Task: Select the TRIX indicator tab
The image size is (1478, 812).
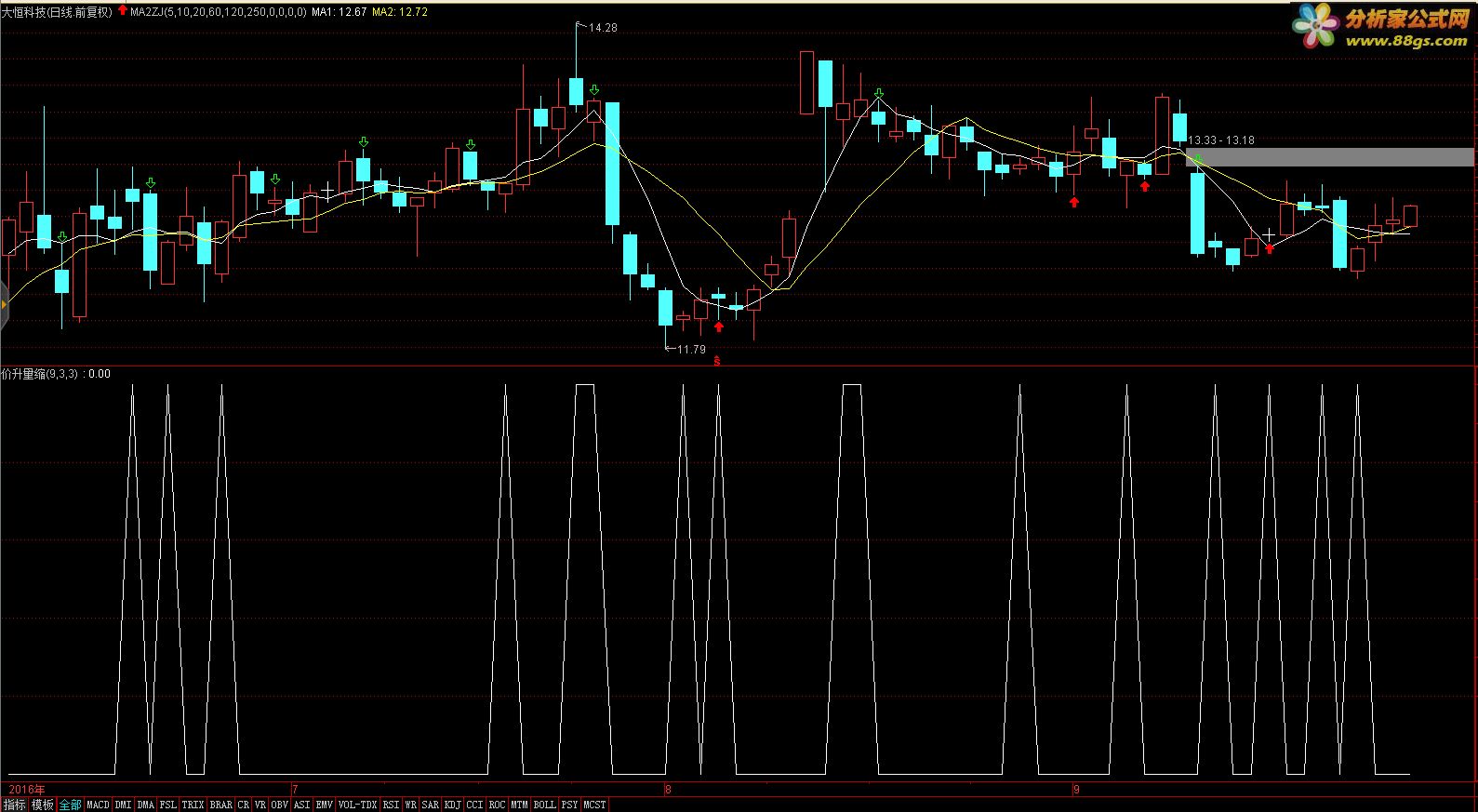Action: coord(193,805)
